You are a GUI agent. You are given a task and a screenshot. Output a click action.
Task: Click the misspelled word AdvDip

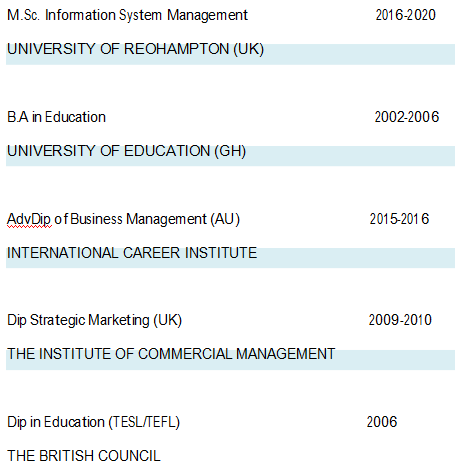tap(29, 220)
